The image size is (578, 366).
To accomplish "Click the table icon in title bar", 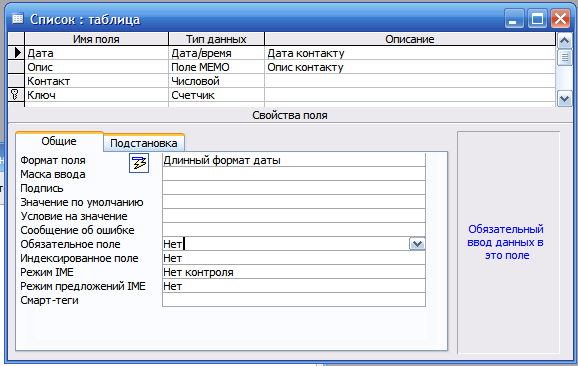I will [x=18, y=18].
